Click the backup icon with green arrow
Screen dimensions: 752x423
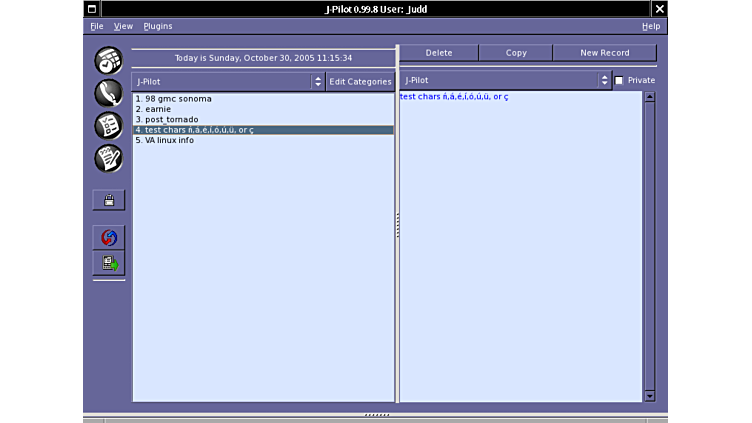pyautogui.click(x=109, y=263)
